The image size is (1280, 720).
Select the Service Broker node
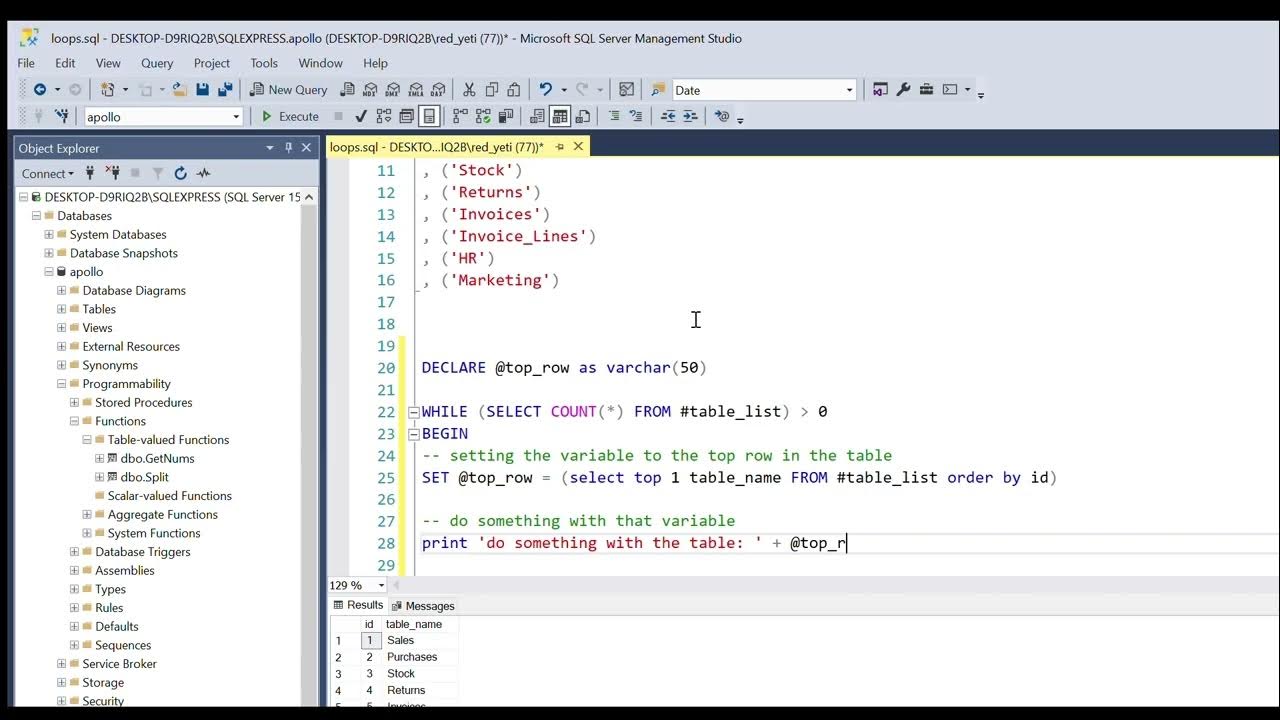pos(120,664)
